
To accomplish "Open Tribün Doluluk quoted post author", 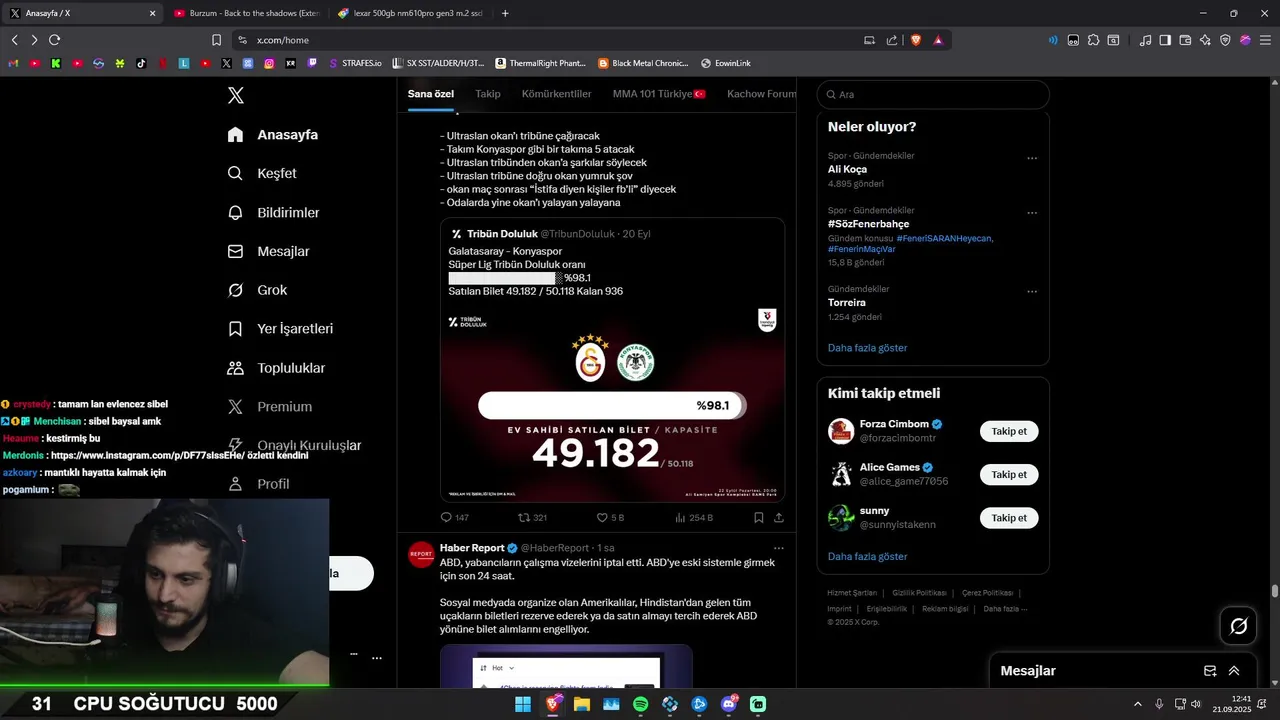I will click(x=502, y=234).
